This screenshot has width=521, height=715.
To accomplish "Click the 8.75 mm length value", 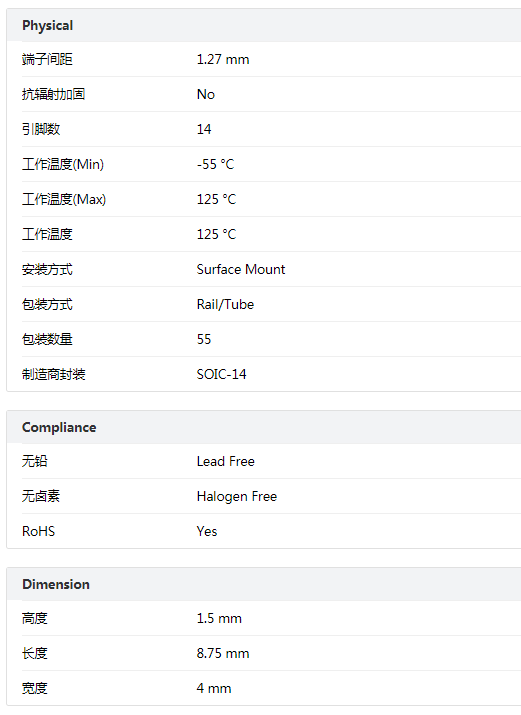I will click(223, 653).
